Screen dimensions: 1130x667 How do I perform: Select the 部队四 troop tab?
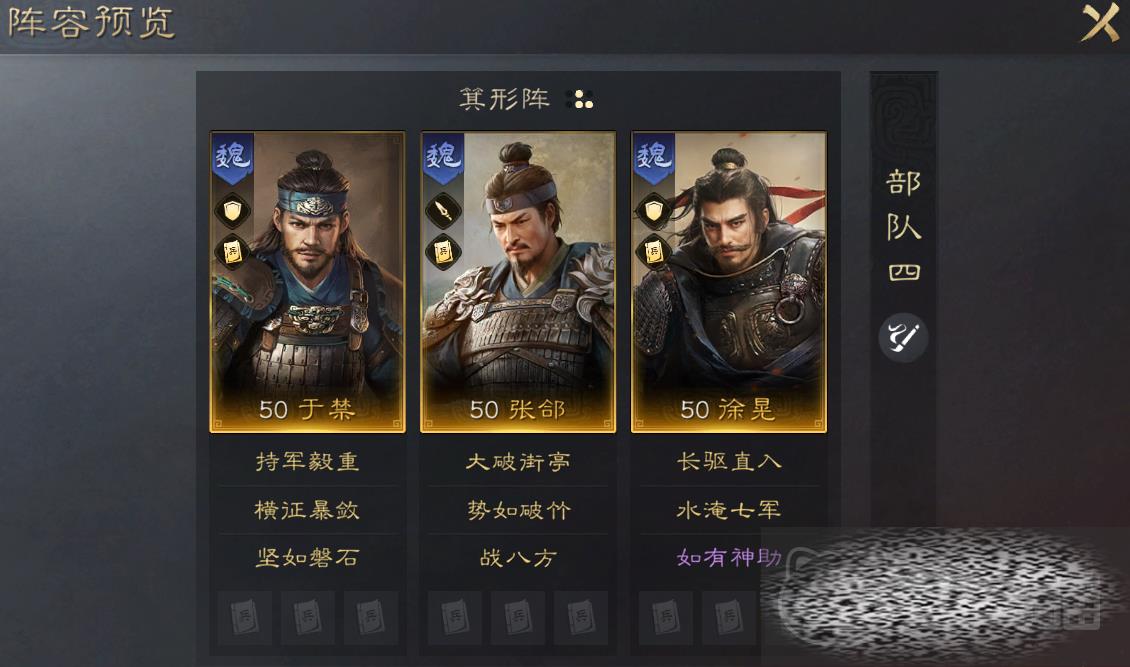903,225
